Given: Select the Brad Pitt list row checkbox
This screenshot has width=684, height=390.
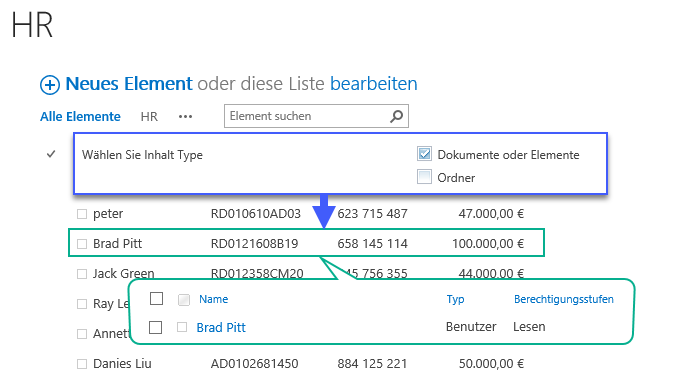Looking at the screenshot, I should 82,244.
